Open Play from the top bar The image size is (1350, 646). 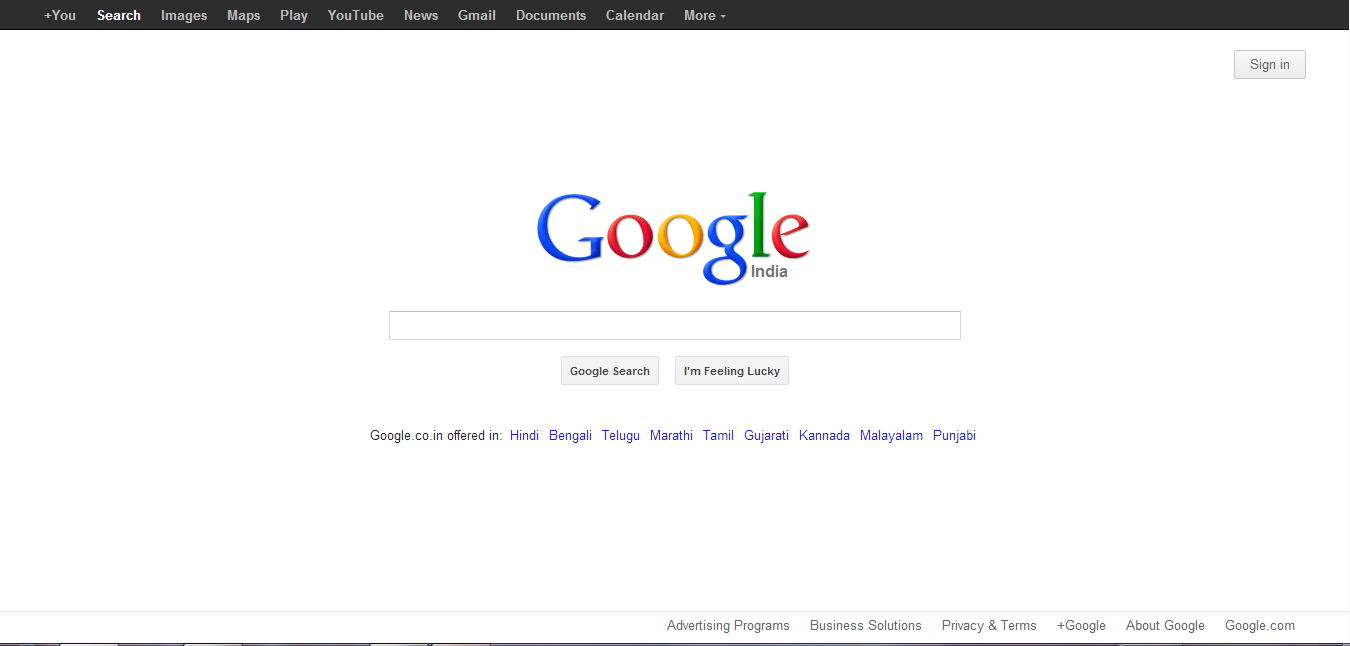(294, 15)
